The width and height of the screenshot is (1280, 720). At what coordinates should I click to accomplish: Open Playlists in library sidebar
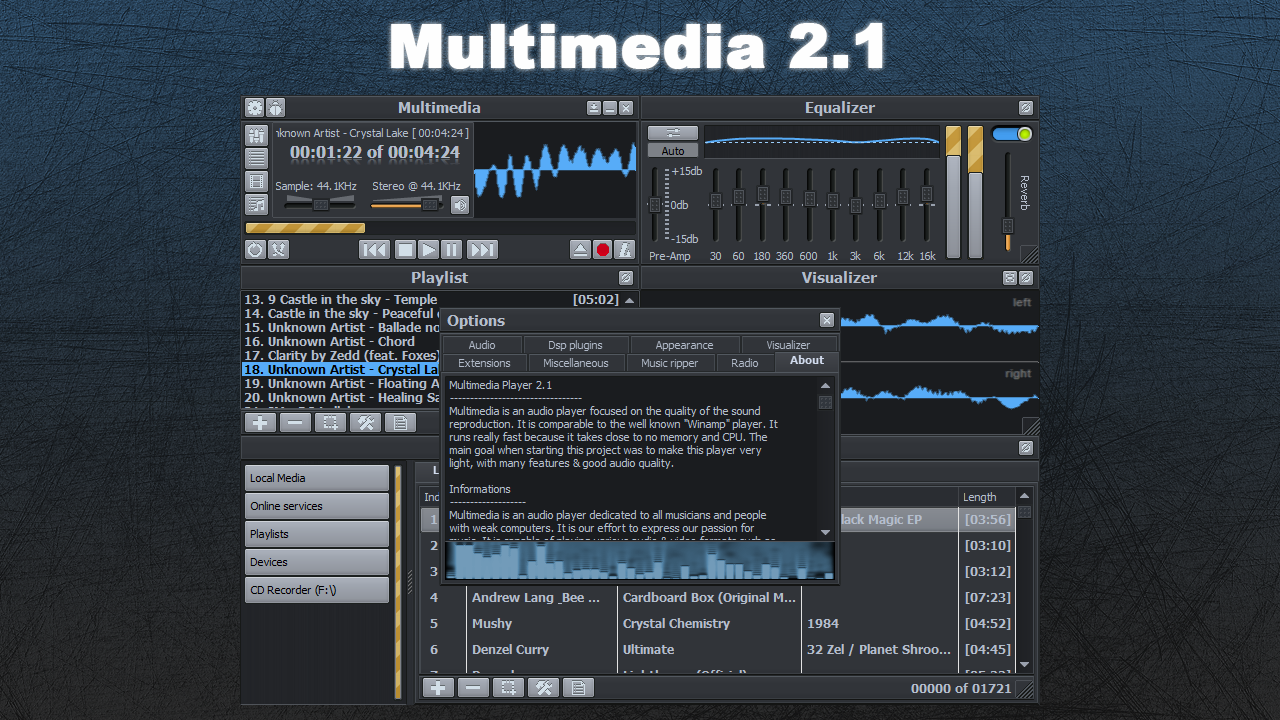[x=317, y=534]
